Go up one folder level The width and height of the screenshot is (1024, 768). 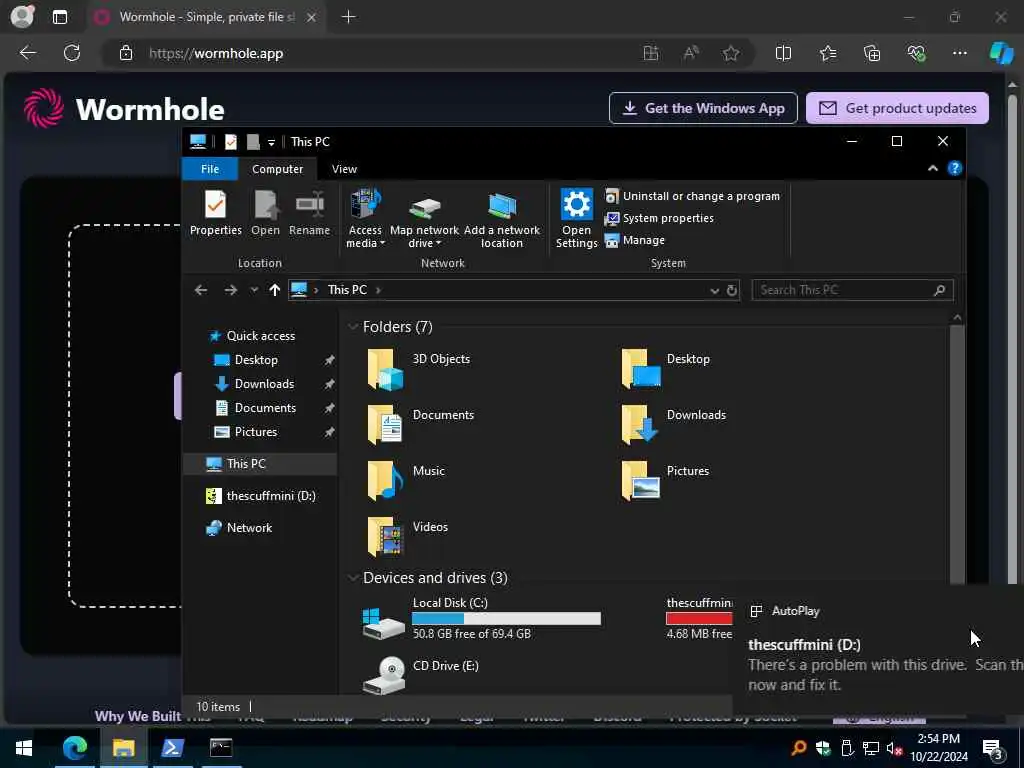tap(274, 290)
